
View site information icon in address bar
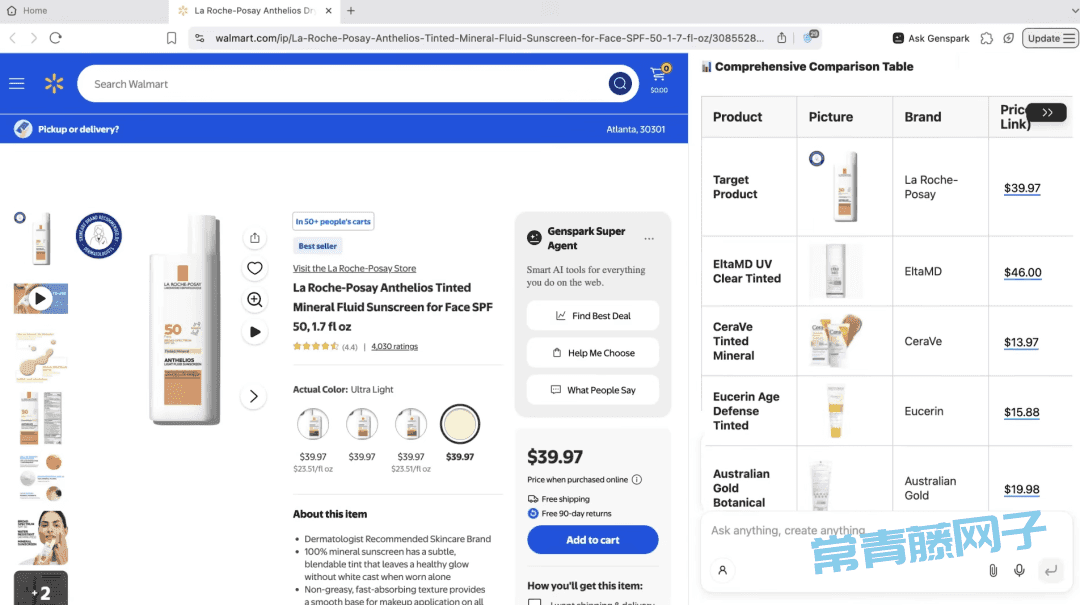click(200, 38)
